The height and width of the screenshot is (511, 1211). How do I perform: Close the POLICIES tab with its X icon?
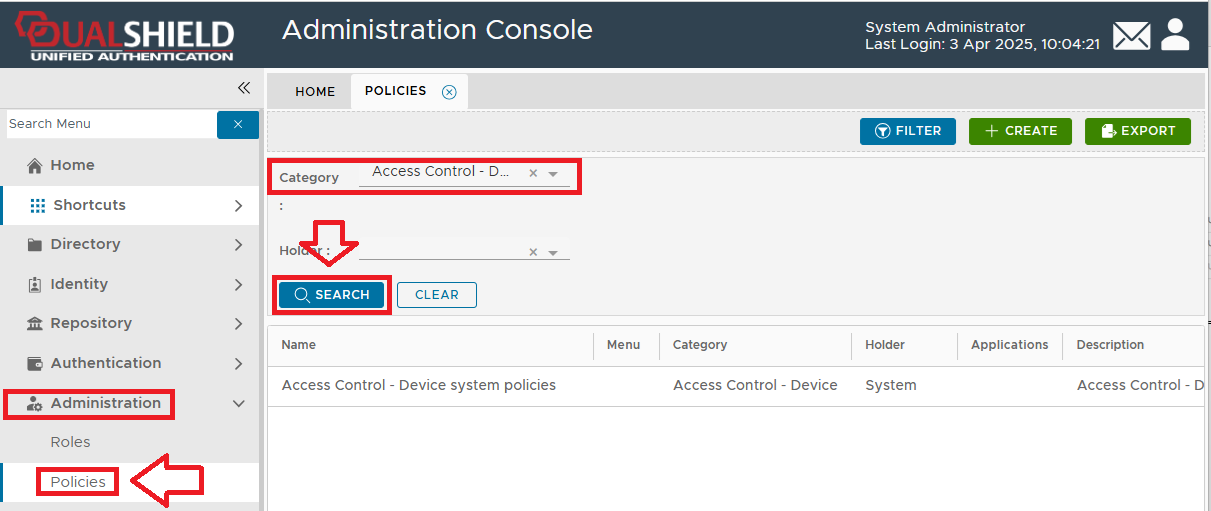[x=449, y=92]
